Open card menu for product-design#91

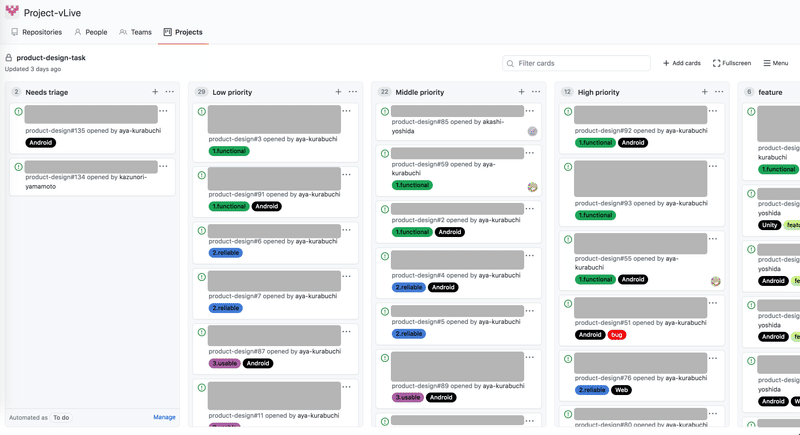click(x=346, y=174)
